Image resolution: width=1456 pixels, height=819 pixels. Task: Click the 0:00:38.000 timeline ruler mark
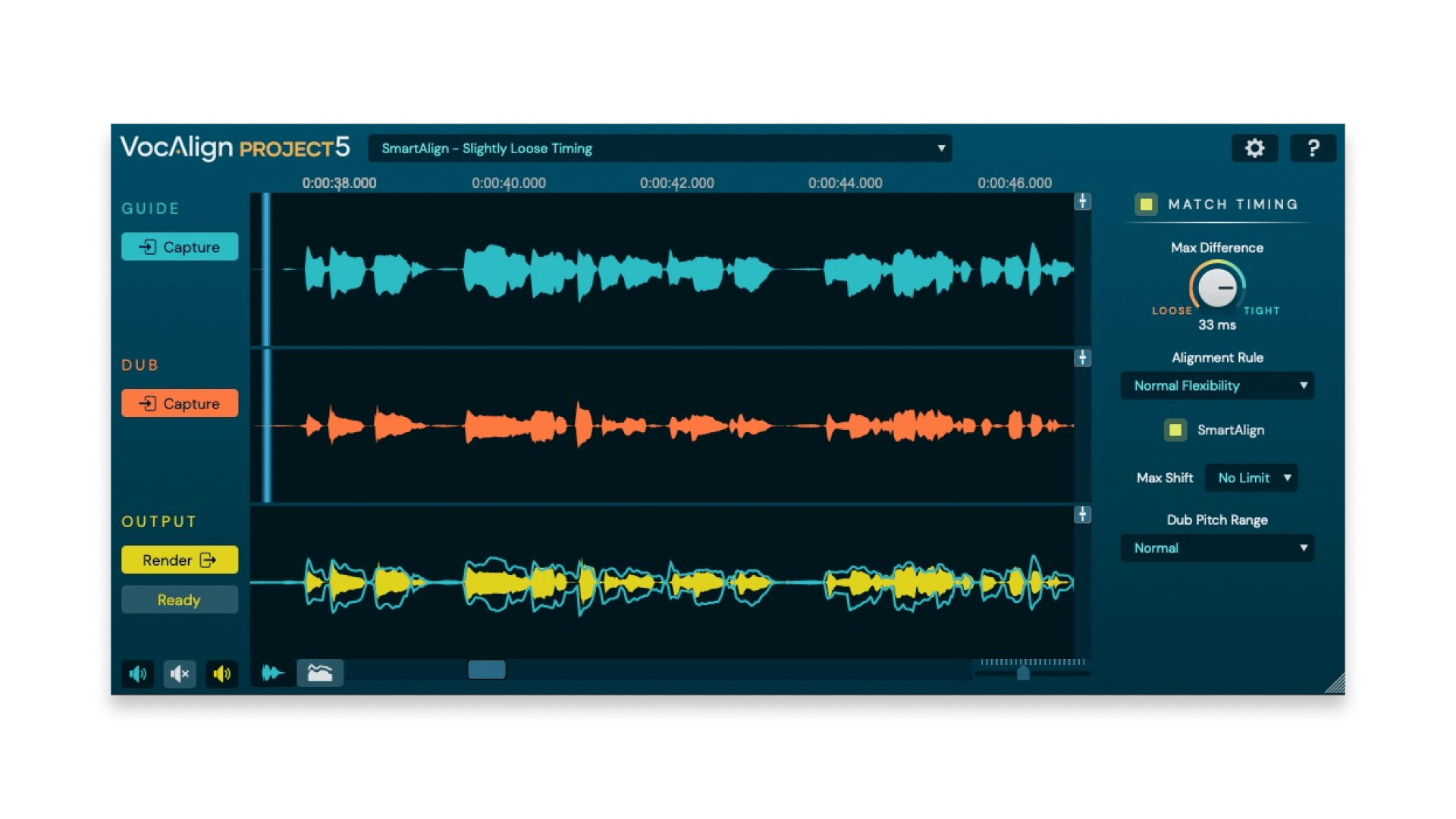pos(339,183)
